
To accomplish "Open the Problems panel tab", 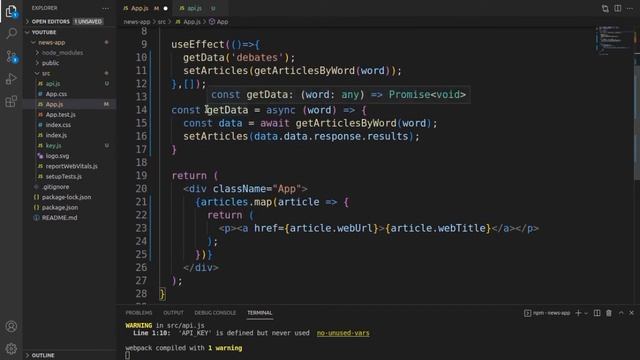I will click(139, 313).
